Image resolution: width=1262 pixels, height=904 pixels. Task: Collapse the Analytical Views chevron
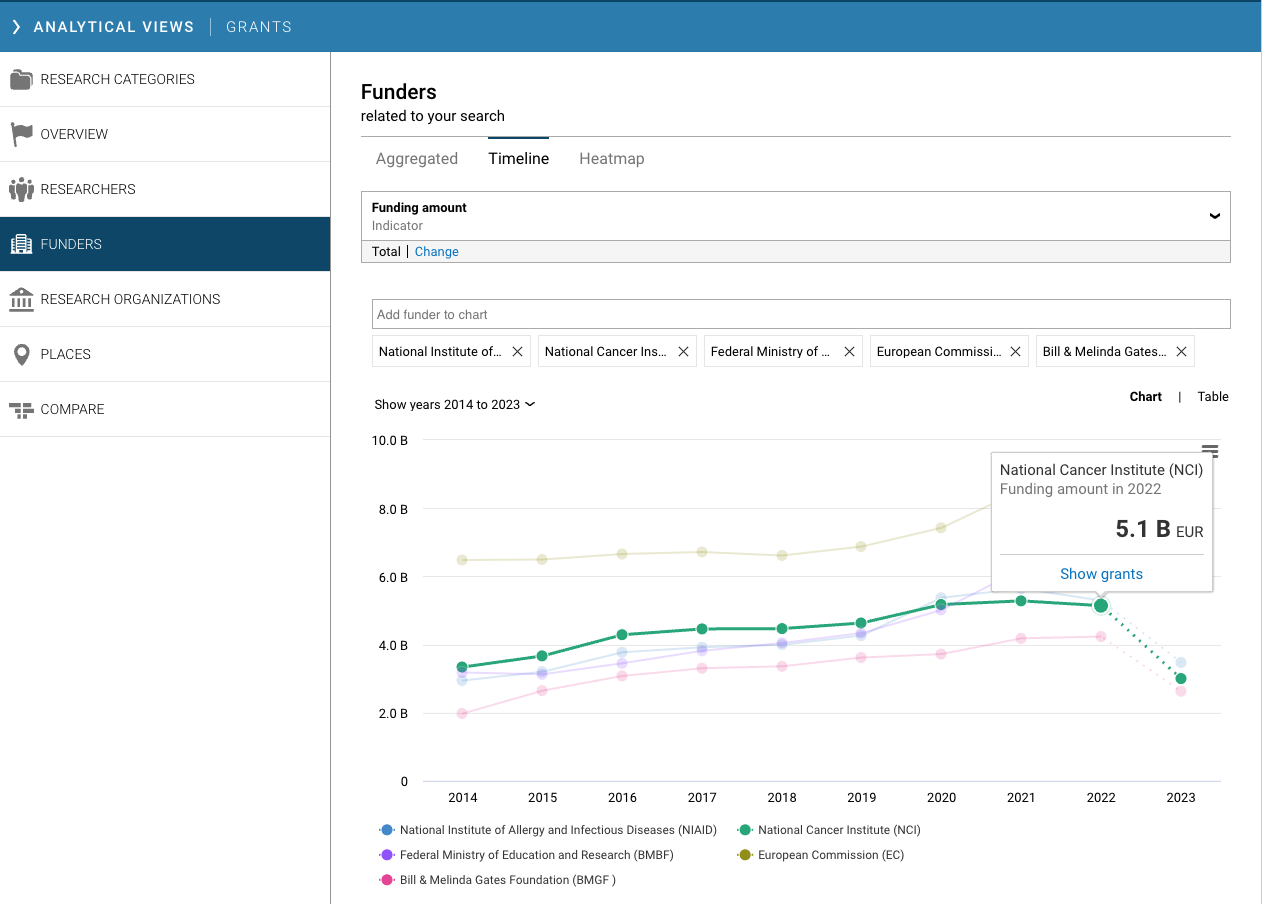pos(16,27)
